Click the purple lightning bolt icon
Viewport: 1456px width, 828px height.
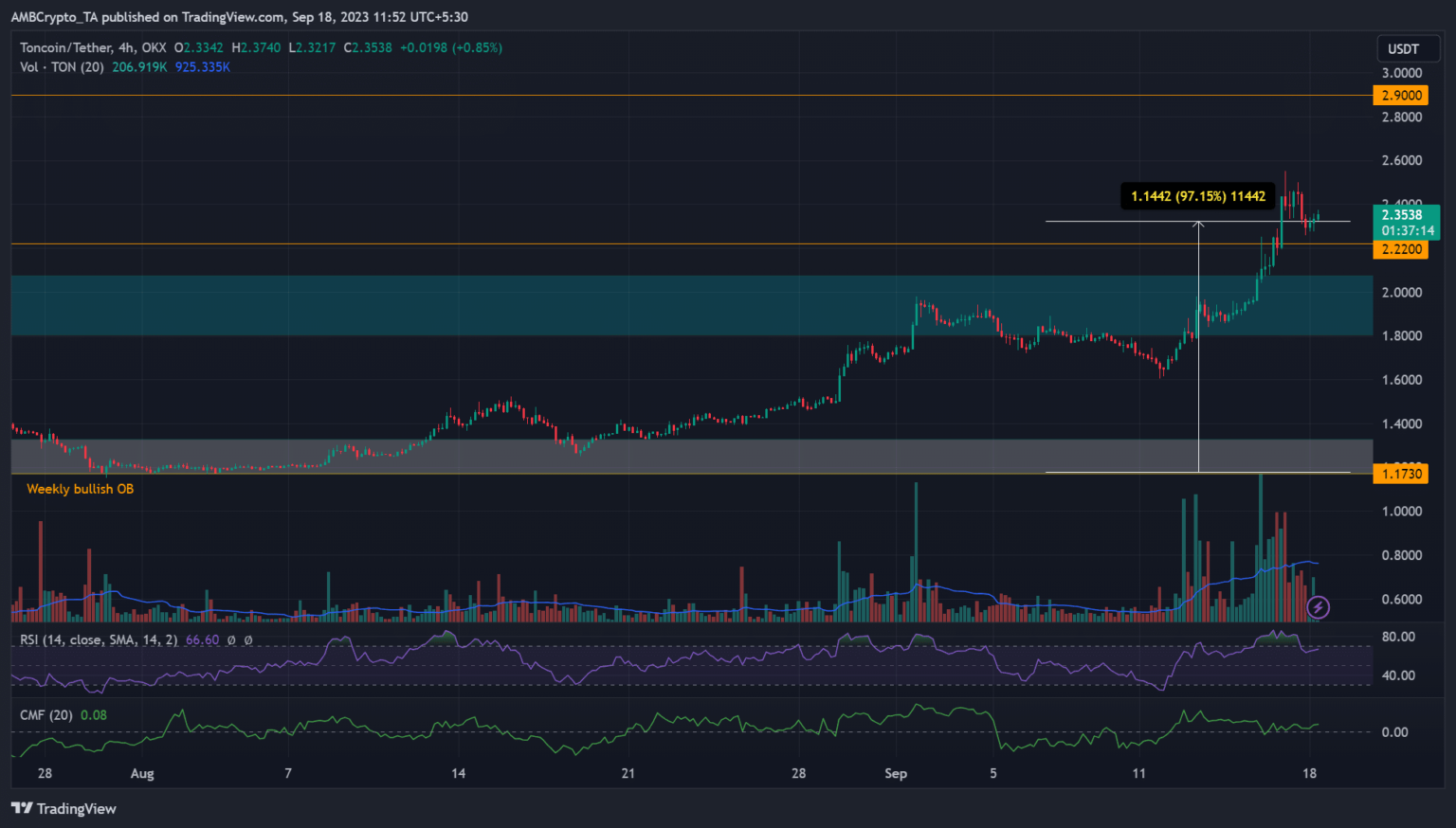click(1318, 607)
